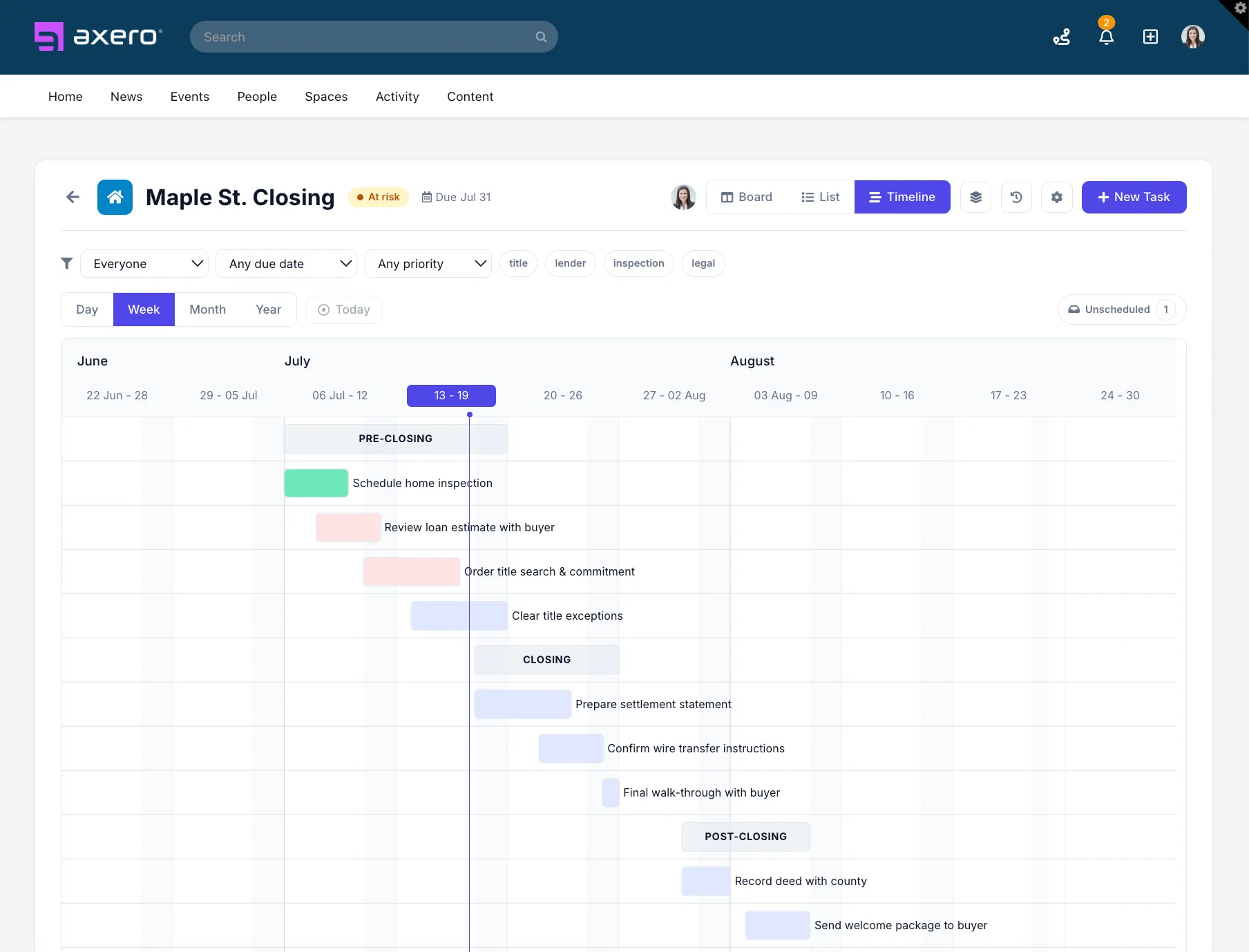Click the Maple St. Closing title
Viewport: 1249px width, 952px height.
240,197
